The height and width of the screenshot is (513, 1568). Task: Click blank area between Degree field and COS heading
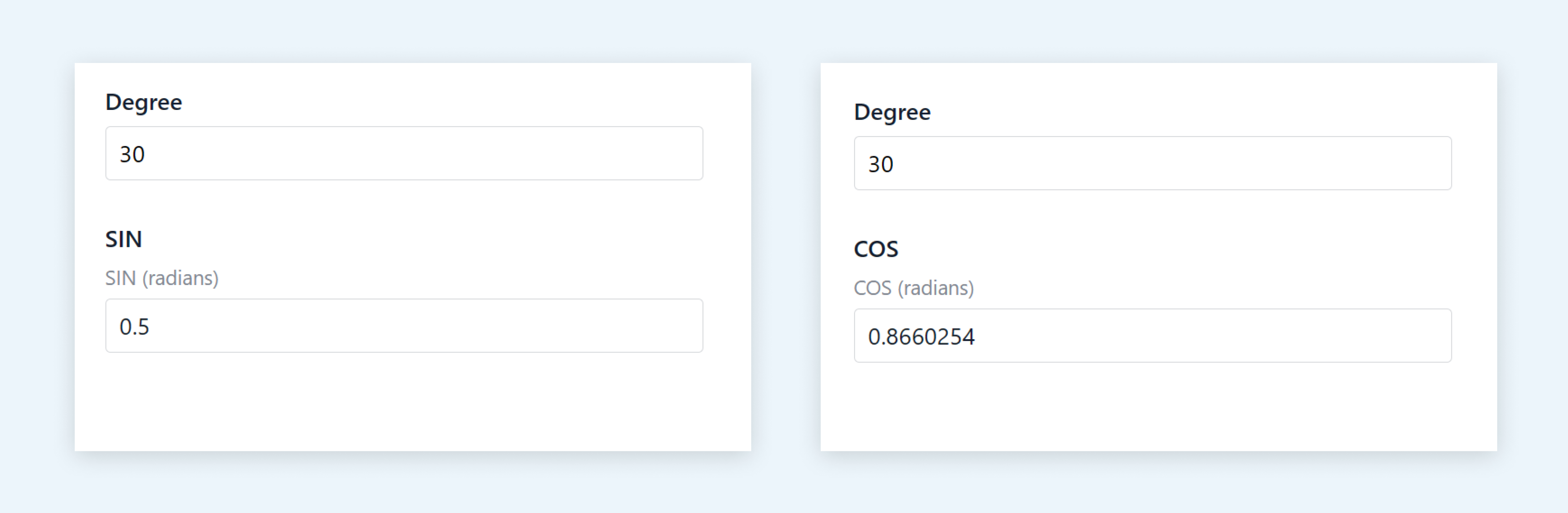tap(1152, 213)
